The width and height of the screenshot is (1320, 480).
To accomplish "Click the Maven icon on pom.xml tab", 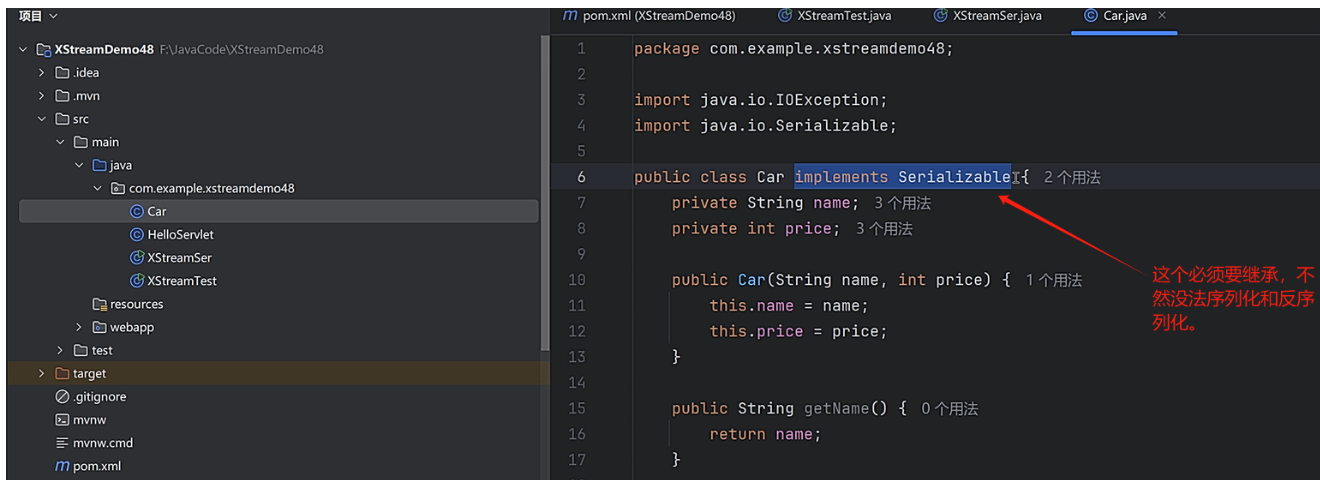I will [x=570, y=16].
